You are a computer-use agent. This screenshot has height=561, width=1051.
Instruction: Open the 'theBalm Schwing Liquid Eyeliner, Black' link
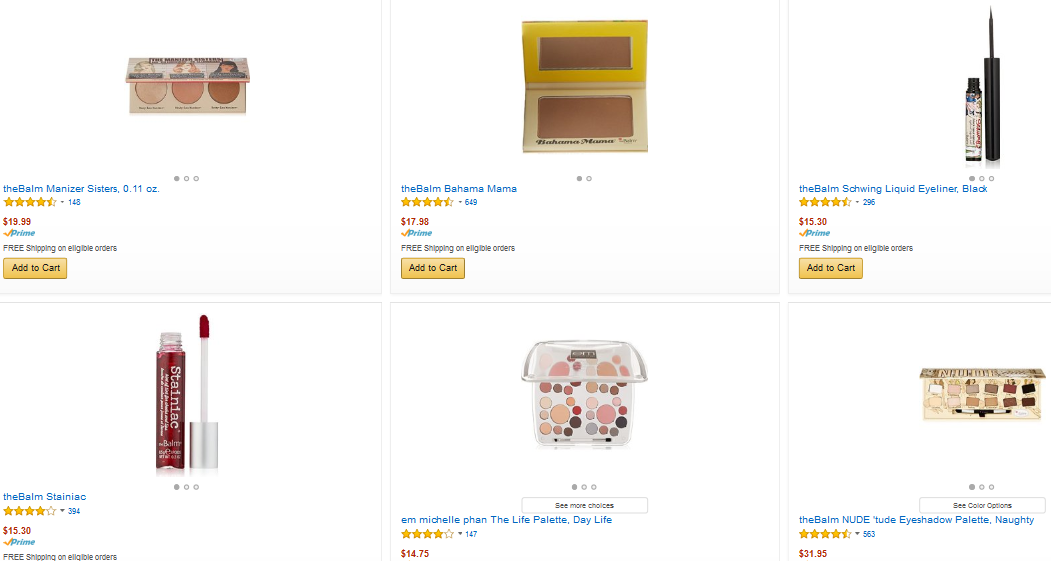(x=893, y=189)
